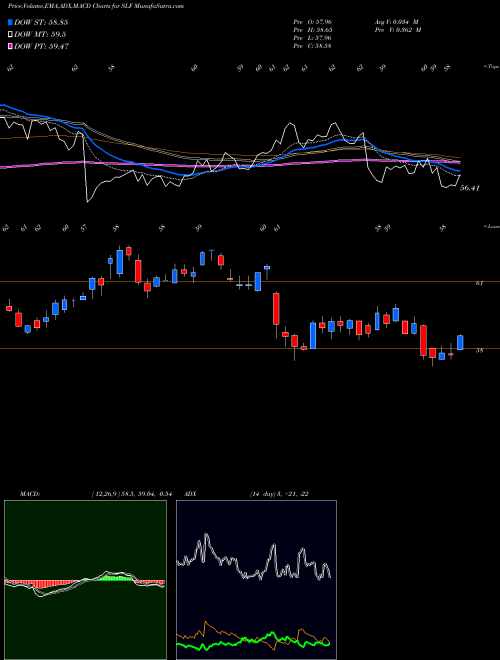Select the chart title mentioning MunafaSutra.com

tap(96, 6)
